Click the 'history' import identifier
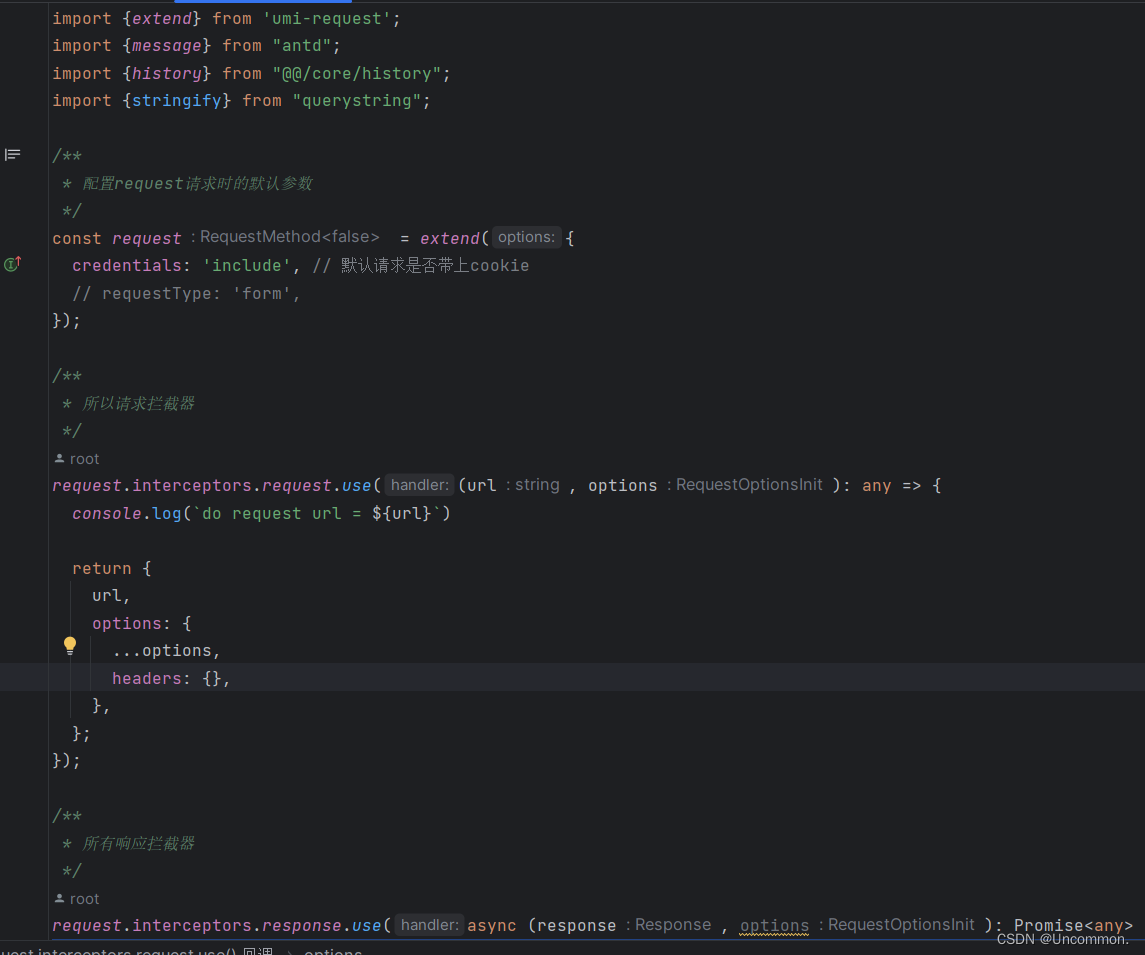Viewport: 1145px width, 955px height. 166,74
